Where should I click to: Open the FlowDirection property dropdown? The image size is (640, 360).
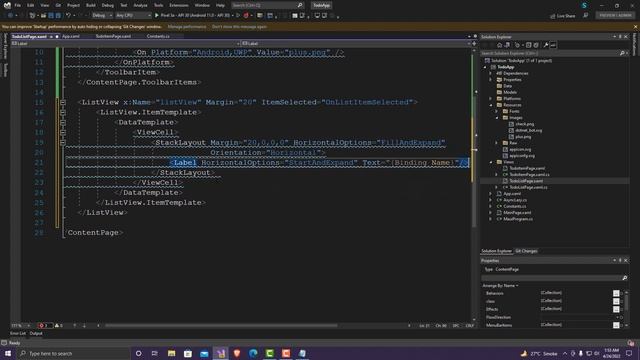coord(618,317)
